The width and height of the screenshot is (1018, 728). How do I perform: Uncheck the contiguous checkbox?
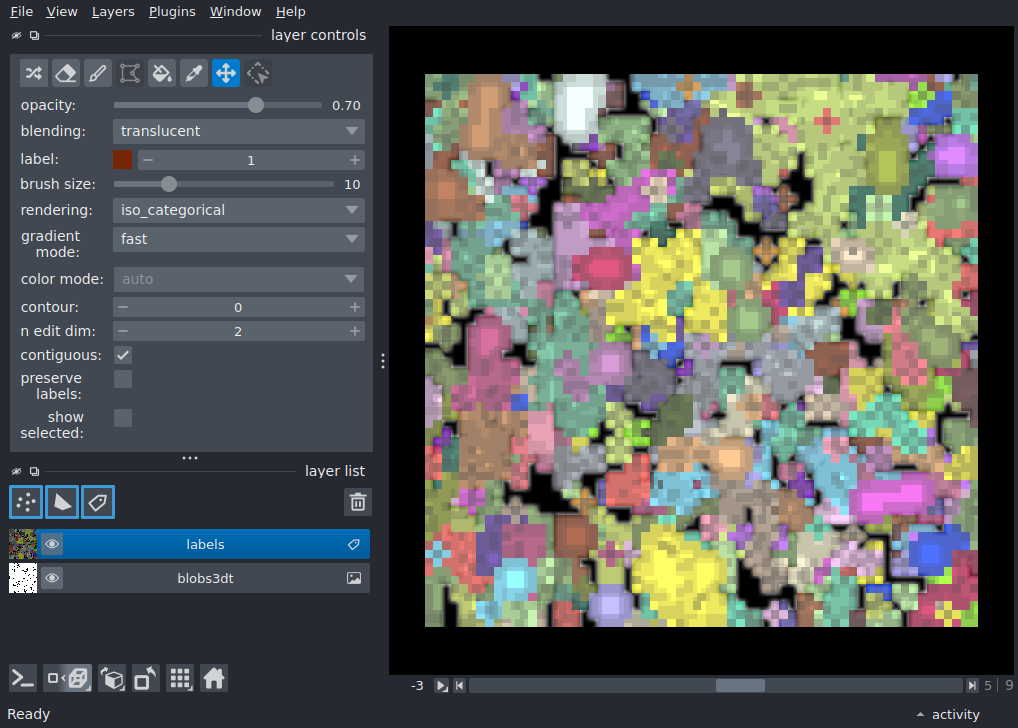coord(123,355)
